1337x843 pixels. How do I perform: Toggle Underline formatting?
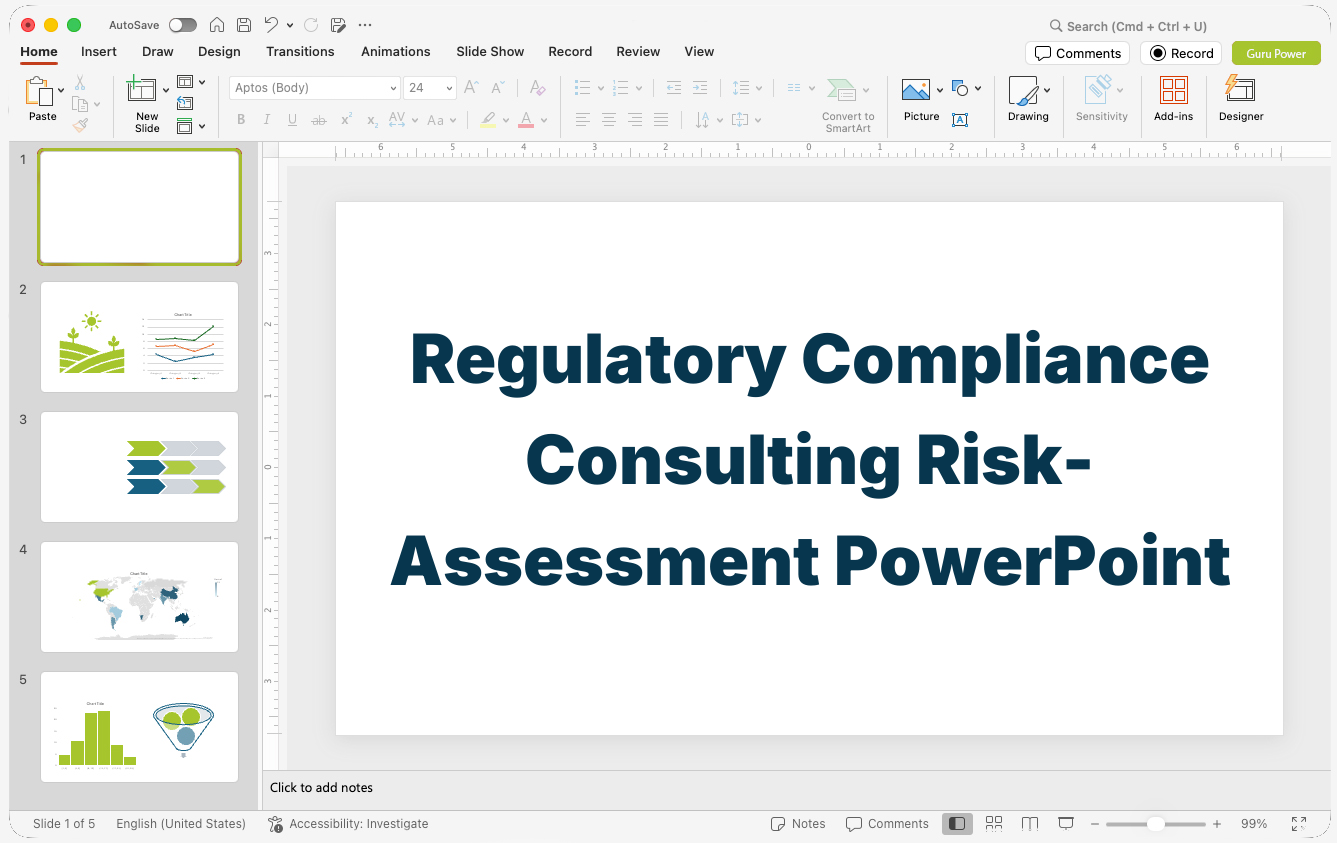pyautogui.click(x=292, y=120)
